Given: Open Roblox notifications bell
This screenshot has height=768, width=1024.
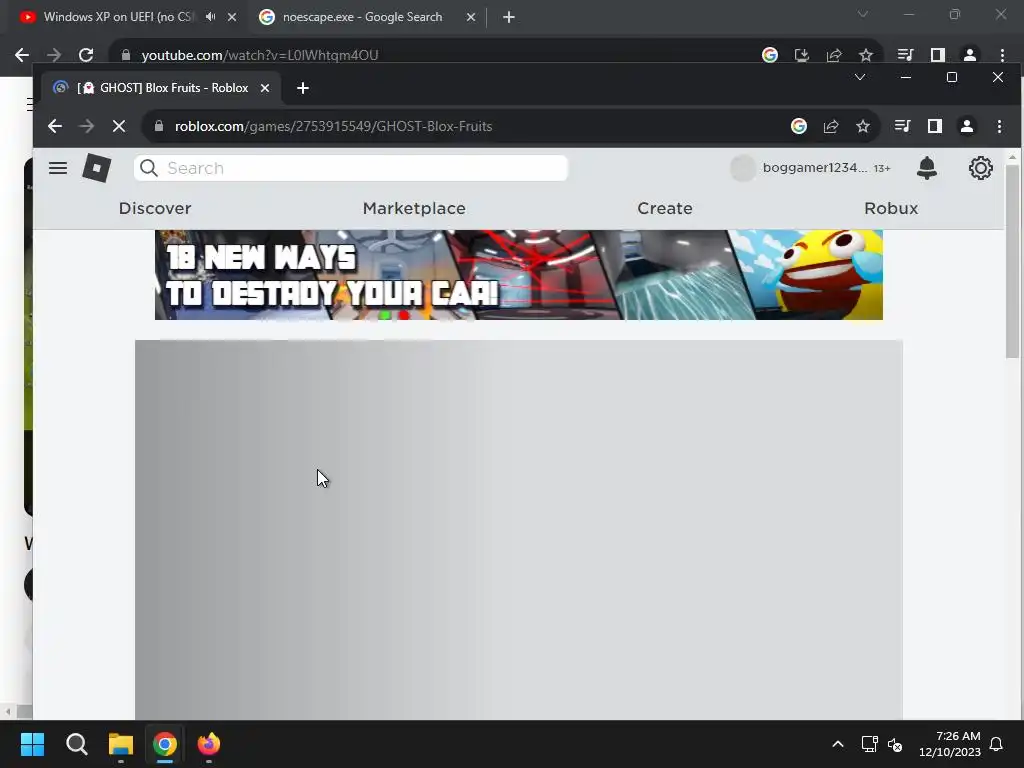Looking at the screenshot, I should click(x=927, y=168).
